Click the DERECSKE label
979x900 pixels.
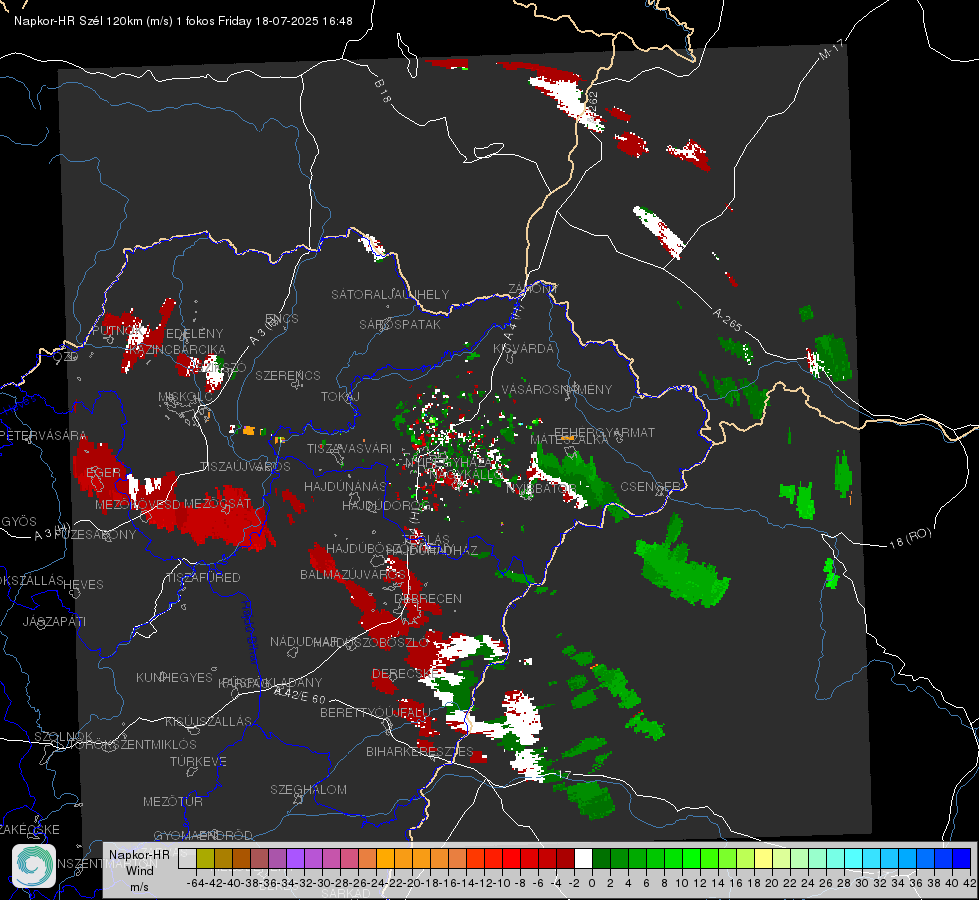pos(404,673)
